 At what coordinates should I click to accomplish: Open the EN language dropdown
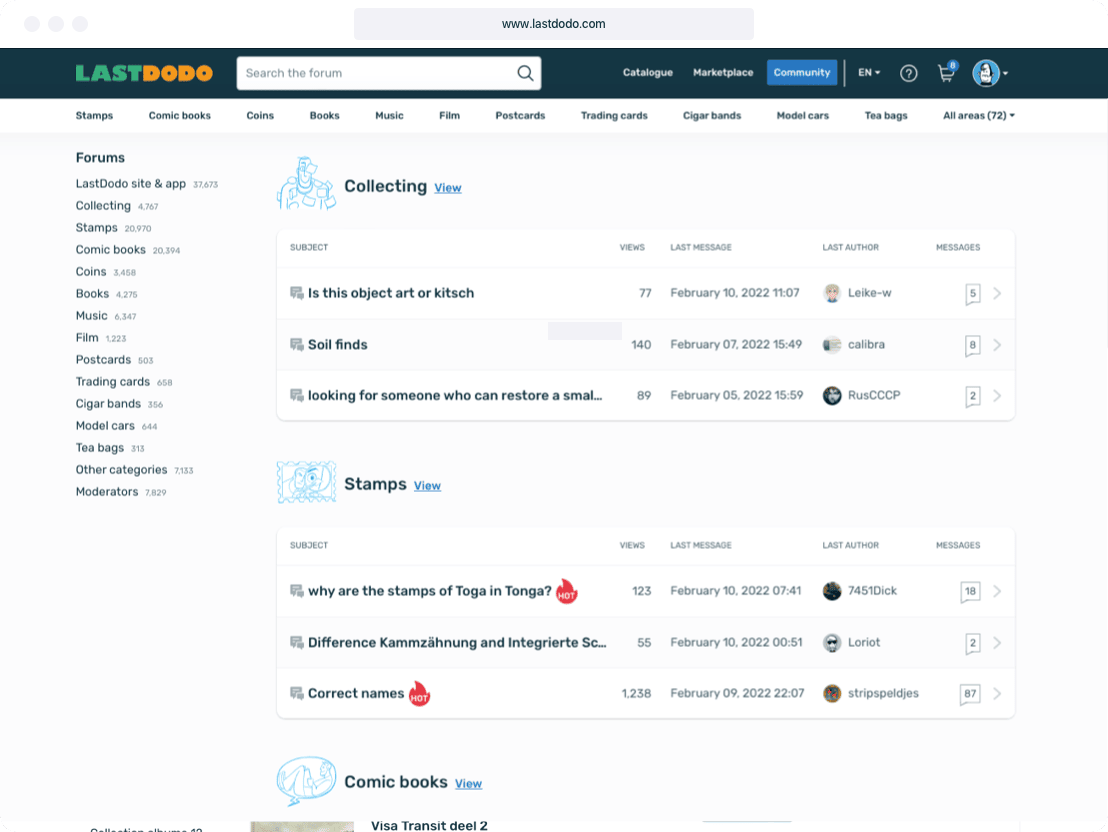click(x=869, y=73)
